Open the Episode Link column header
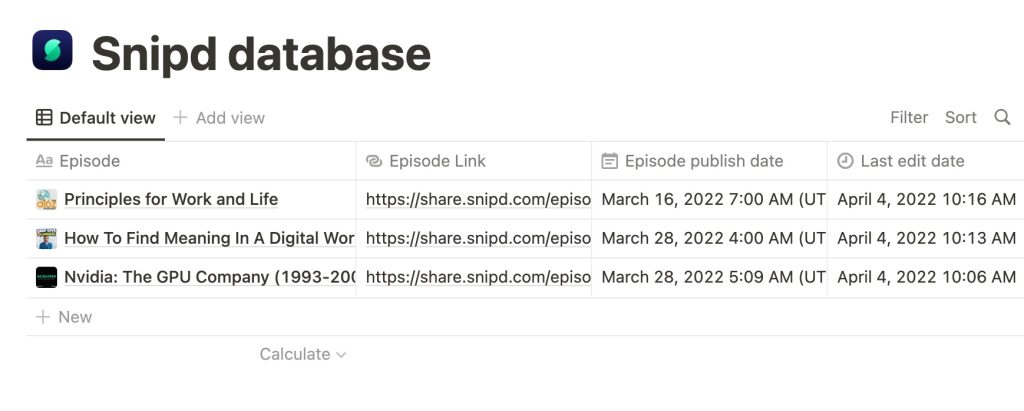Viewport: 1024px width, 411px height. tap(474, 161)
